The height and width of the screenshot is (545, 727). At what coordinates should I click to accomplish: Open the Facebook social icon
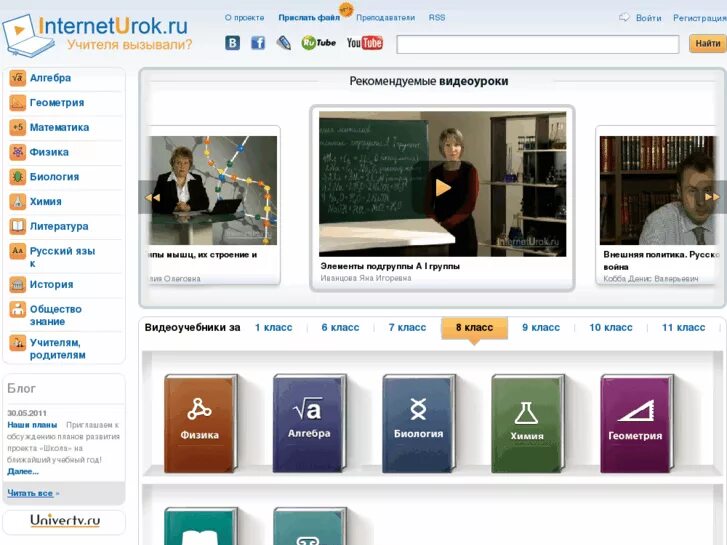[x=258, y=43]
